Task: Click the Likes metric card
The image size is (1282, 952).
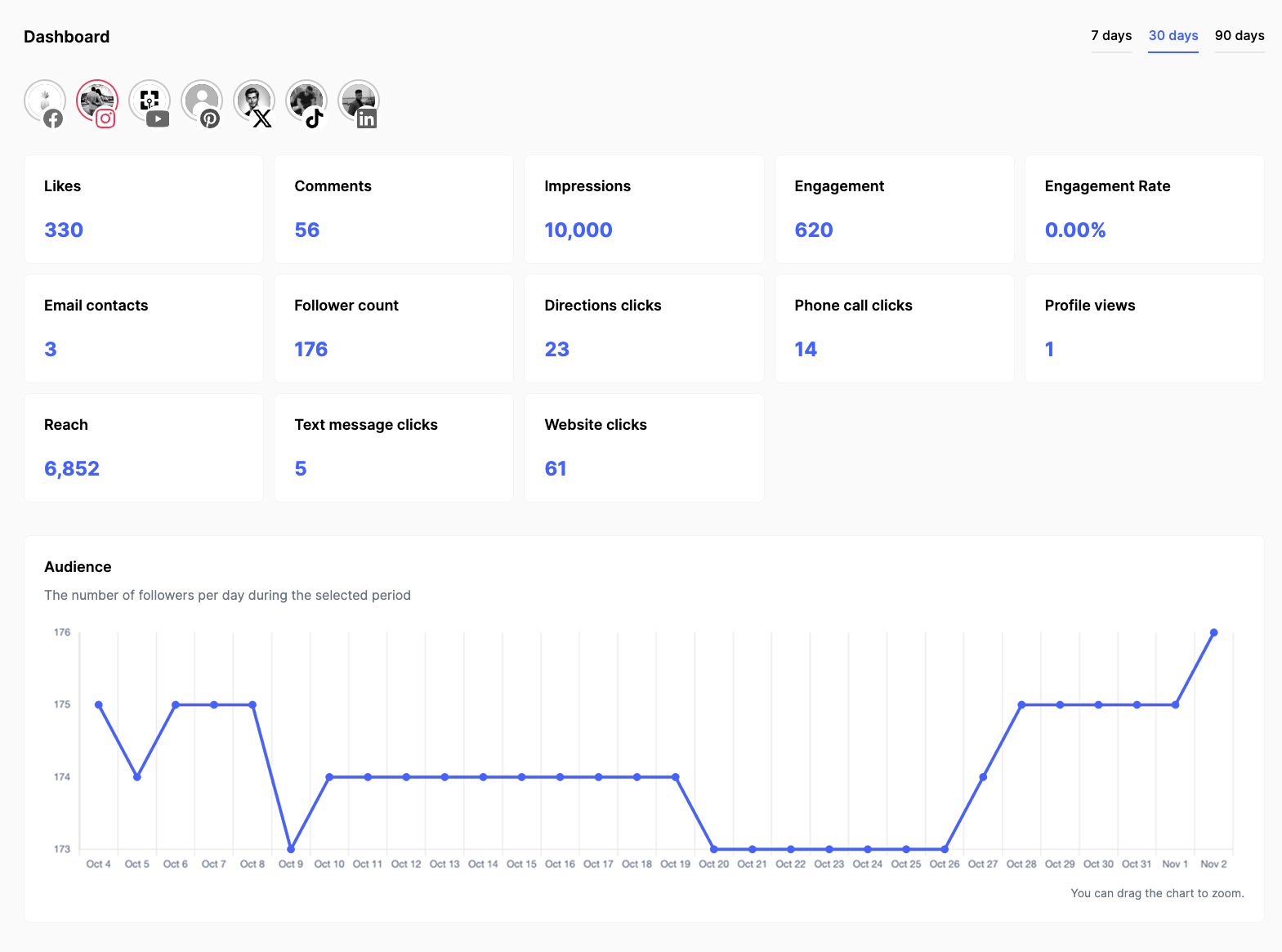Action: pos(144,209)
